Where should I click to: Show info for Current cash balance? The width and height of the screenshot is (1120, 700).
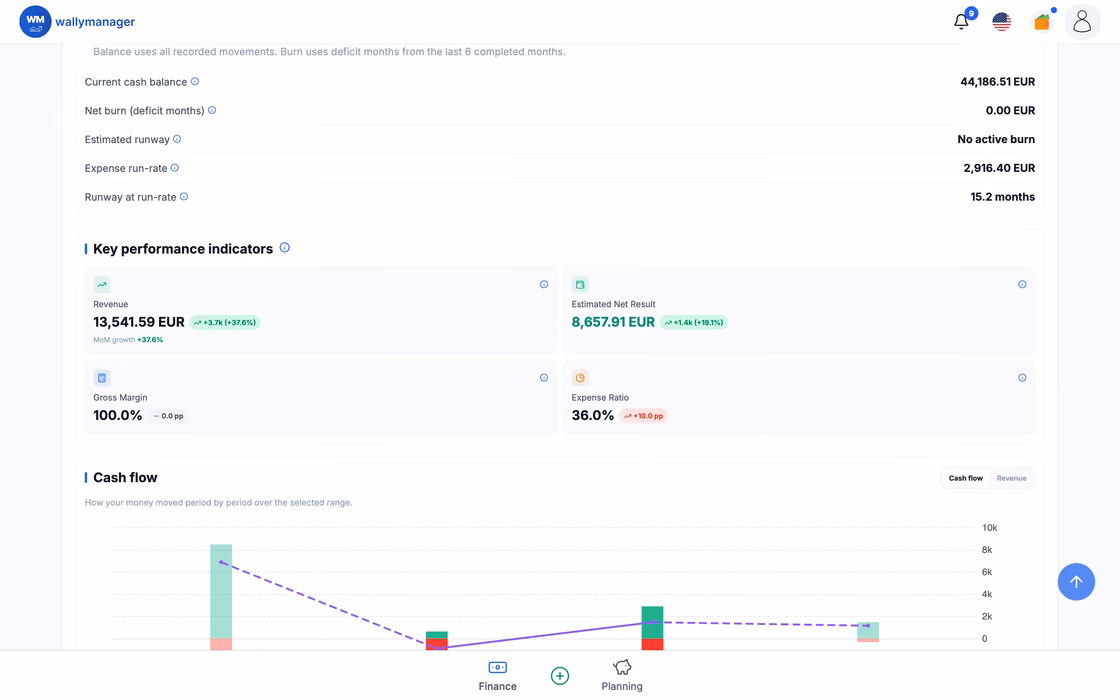tap(195, 81)
